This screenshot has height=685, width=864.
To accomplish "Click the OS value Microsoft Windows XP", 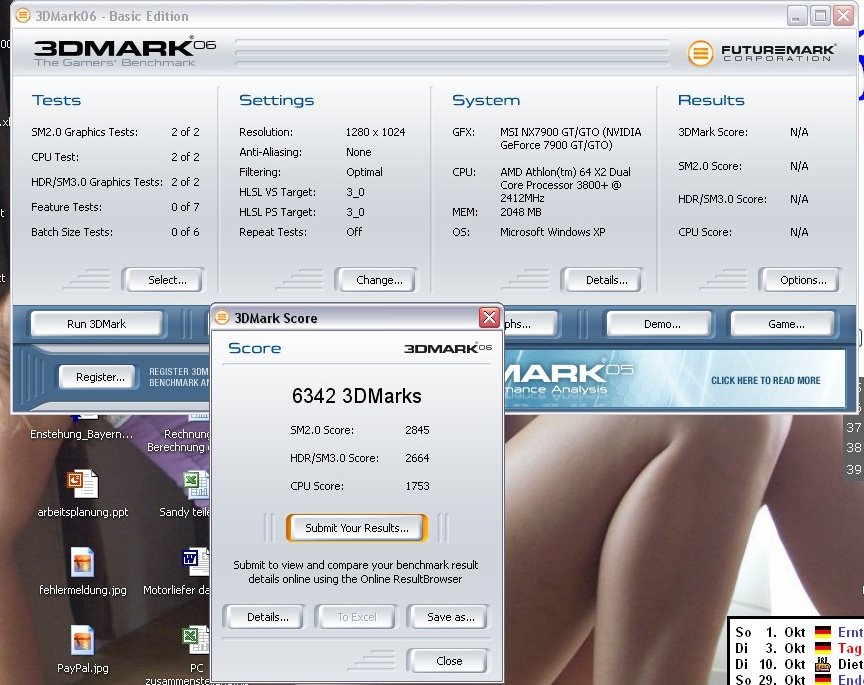I will (553, 232).
